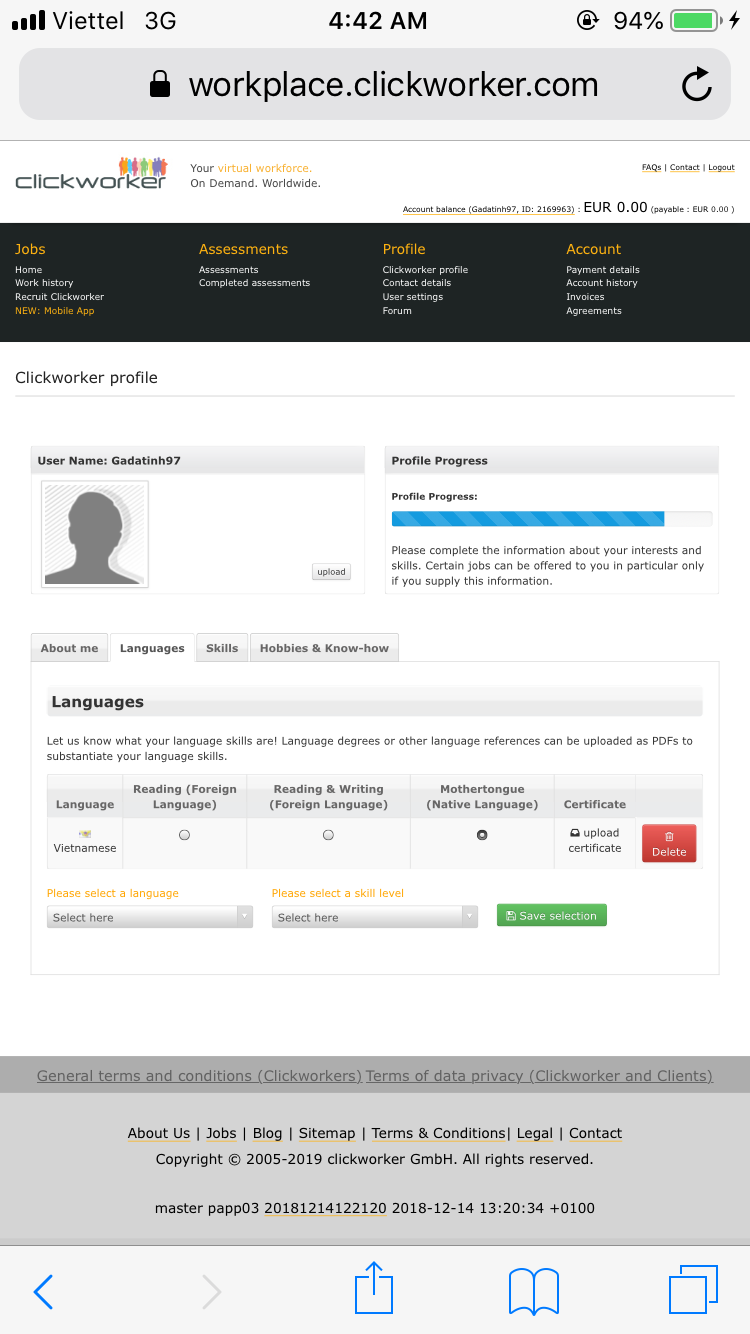This screenshot has height=1334, width=750.
Task: Click 'User Name: Gadatinh97' text
Action: tap(109, 461)
